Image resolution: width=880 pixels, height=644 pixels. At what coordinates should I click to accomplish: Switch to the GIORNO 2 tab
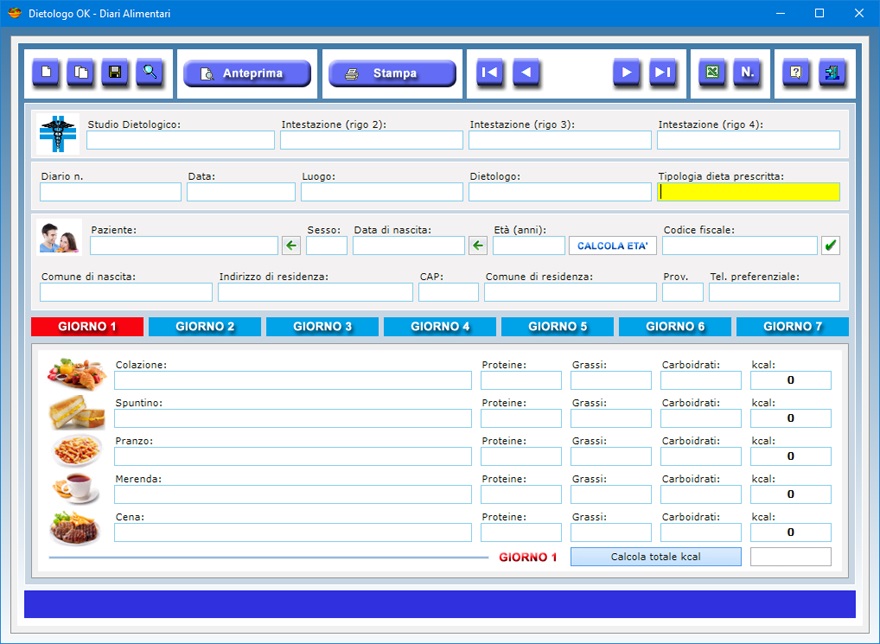click(205, 327)
